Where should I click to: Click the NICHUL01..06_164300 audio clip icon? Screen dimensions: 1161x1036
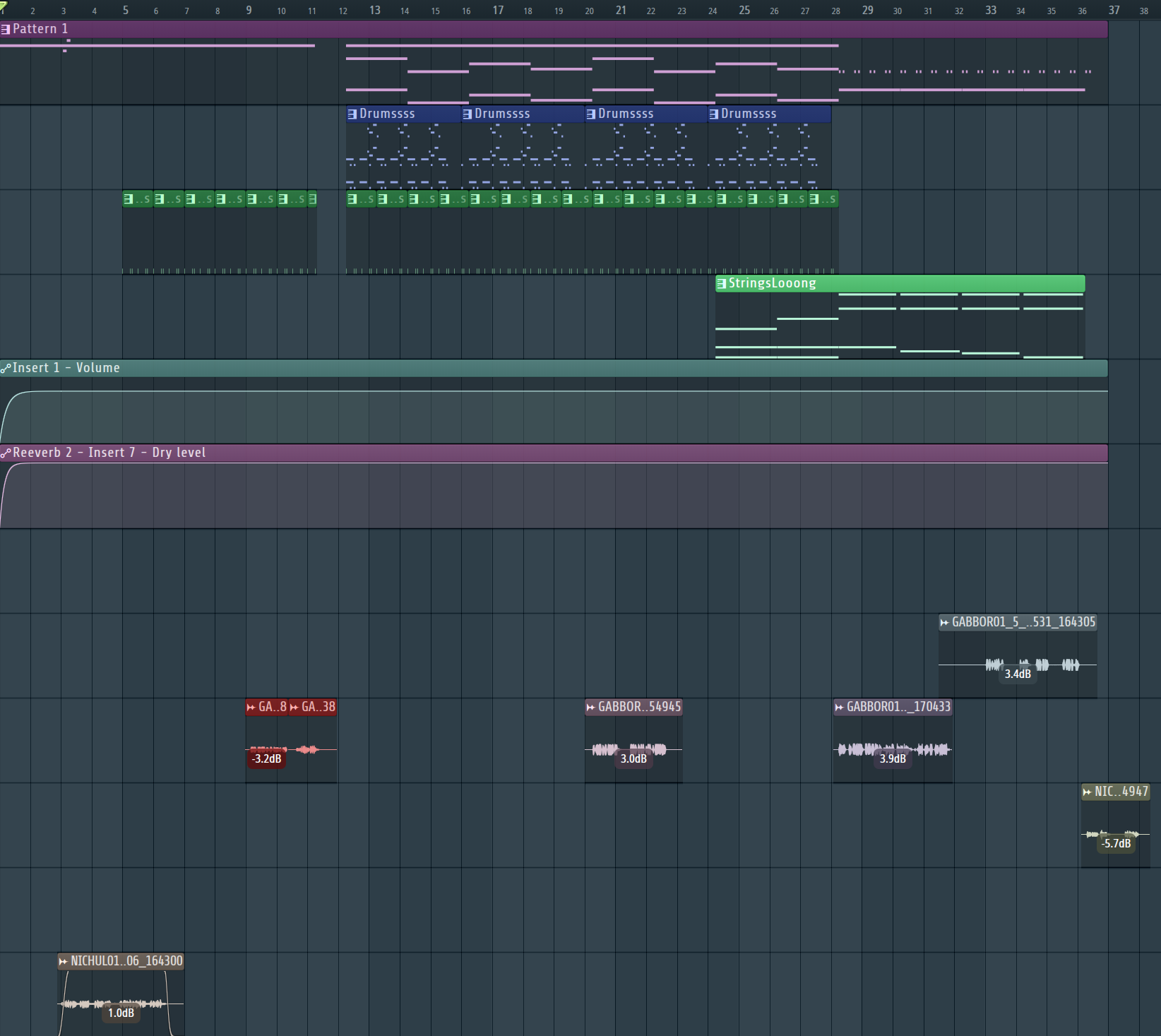point(63,961)
